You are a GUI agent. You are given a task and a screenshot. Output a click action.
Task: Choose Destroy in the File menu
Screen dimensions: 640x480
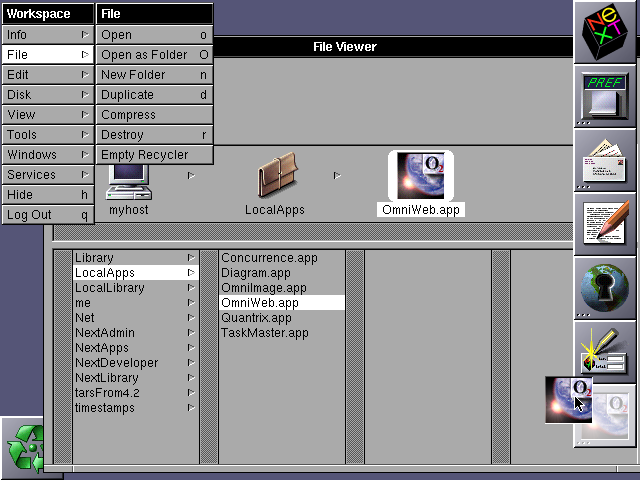click(154, 135)
